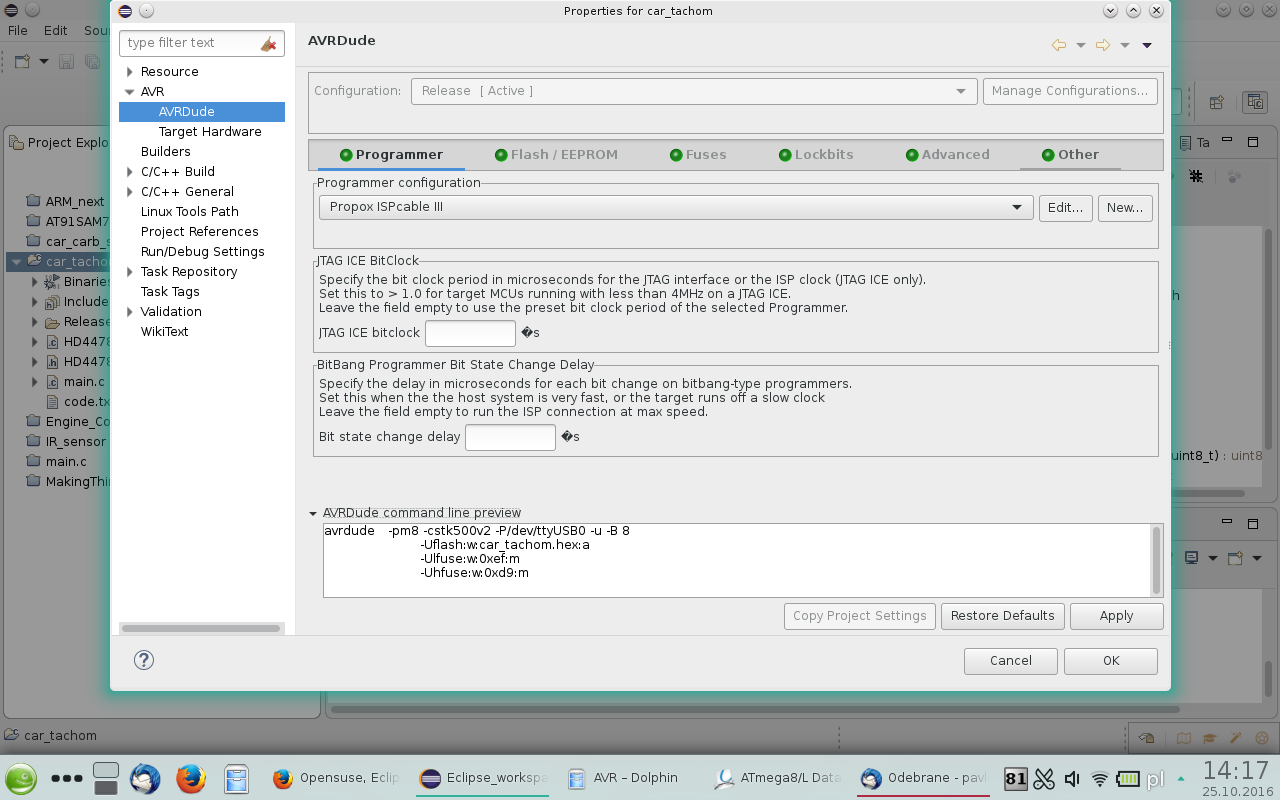Open the clipboard scissors tray icon

click(x=1044, y=779)
